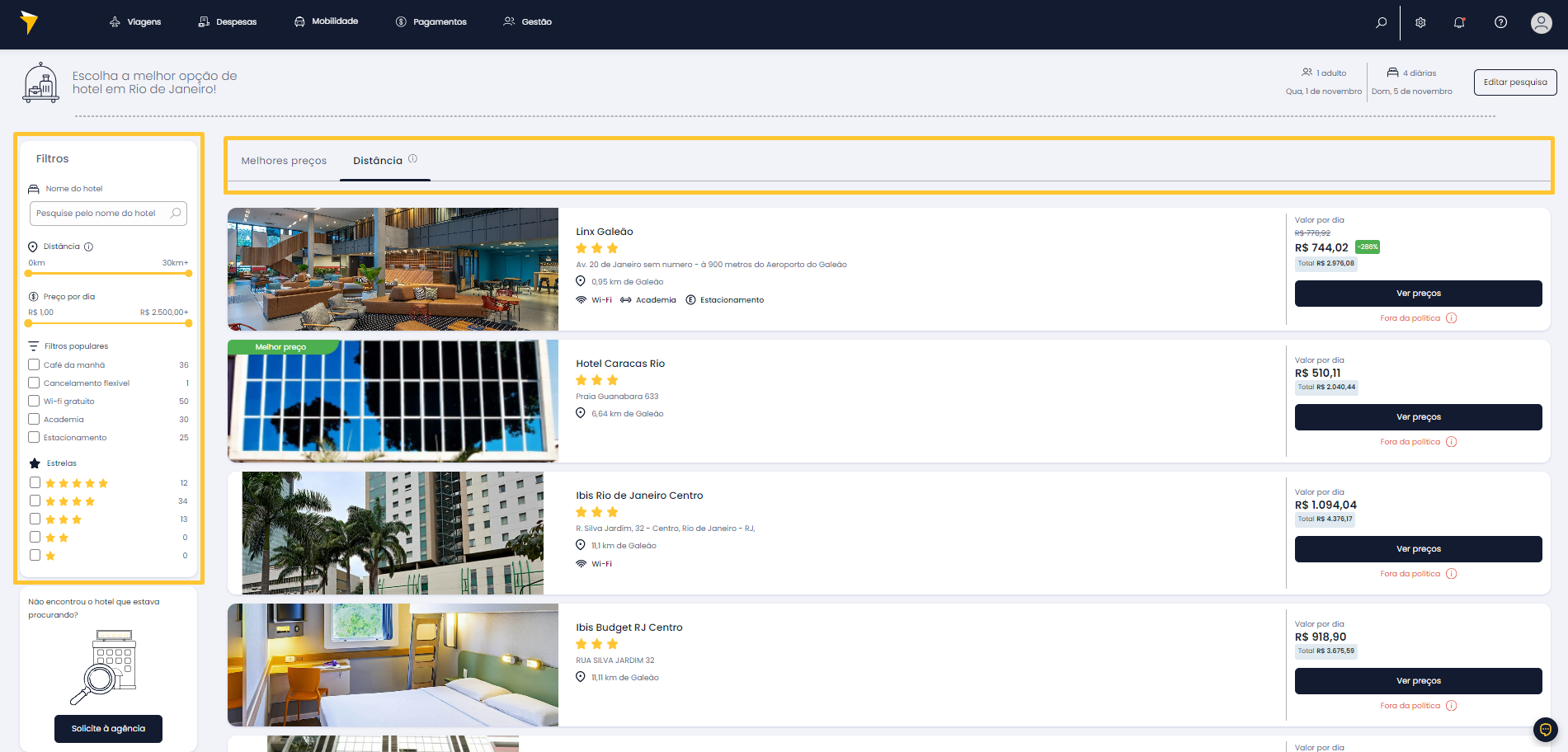This screenshot has height=752, width=1568.
Task: Open Pagamentos menu
Action: click(431, 22)
